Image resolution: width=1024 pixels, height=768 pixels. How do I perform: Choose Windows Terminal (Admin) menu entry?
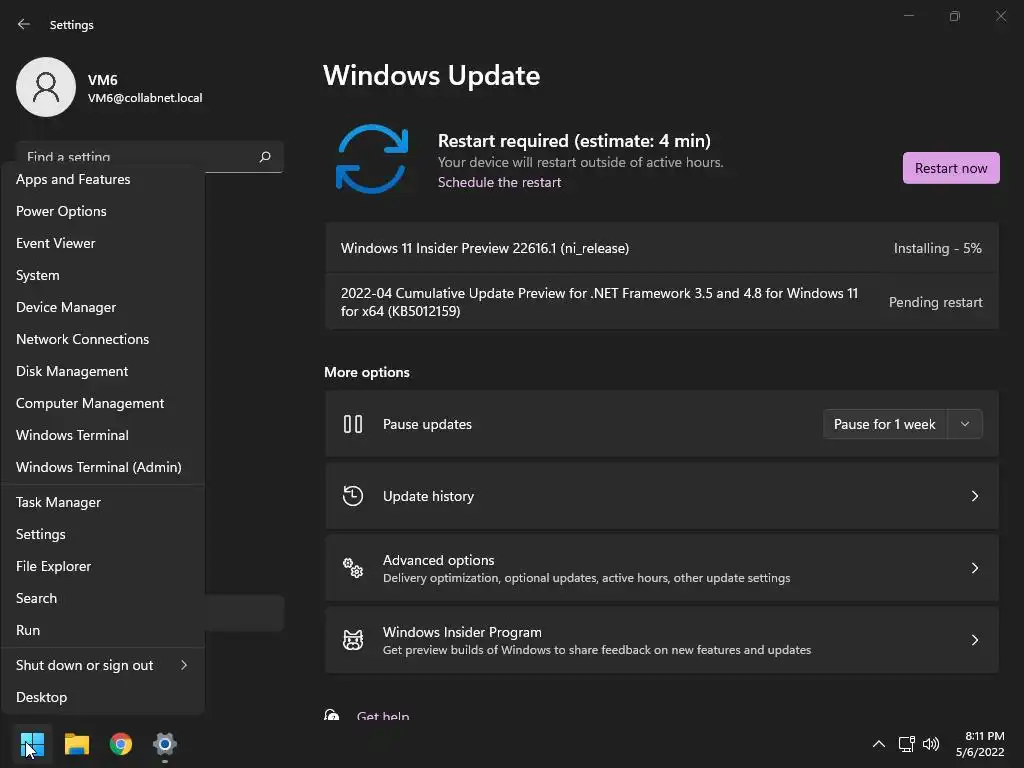click(x=98, y=467)
